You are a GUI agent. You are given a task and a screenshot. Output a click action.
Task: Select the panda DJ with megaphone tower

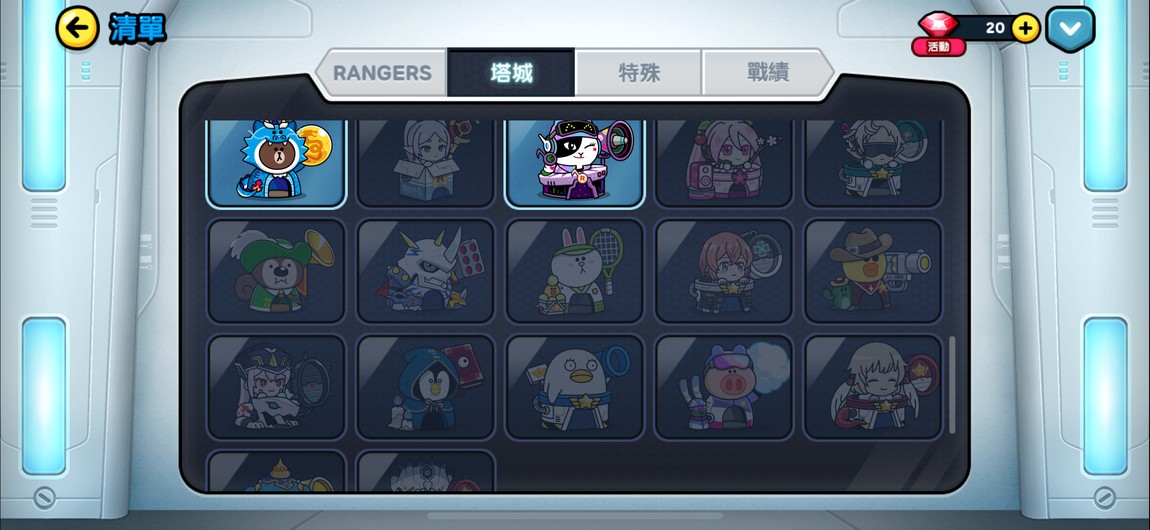tap(574, 163)
